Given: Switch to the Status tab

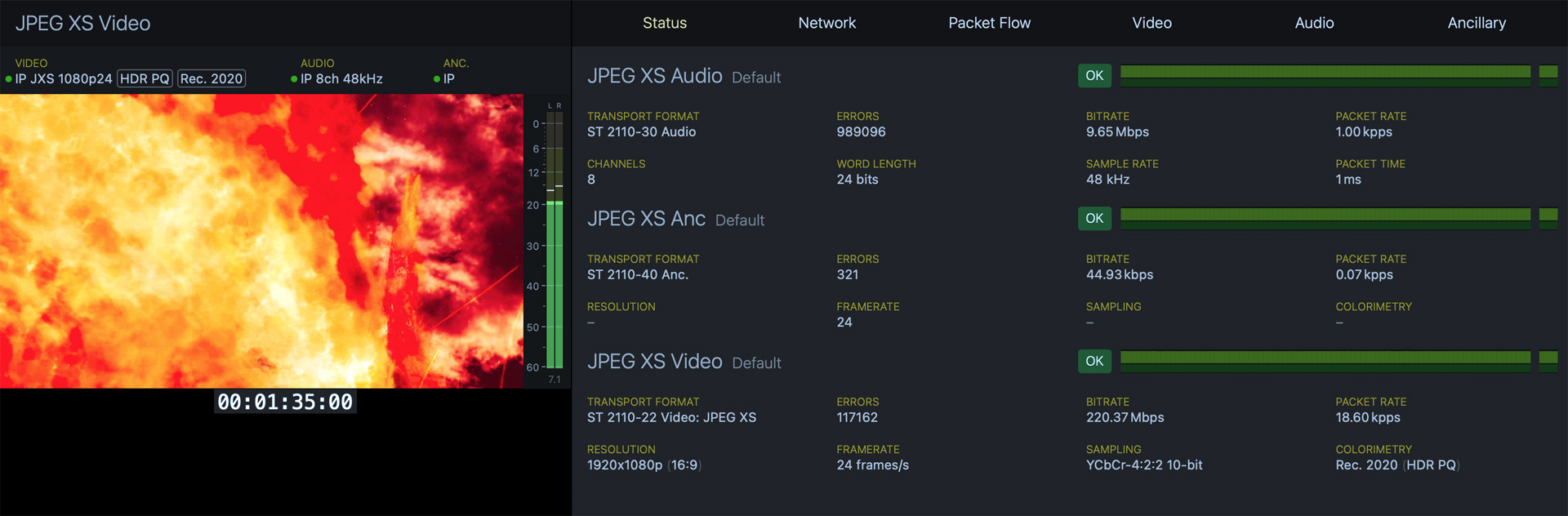Looking at the screenshot, I should [665, 23].
